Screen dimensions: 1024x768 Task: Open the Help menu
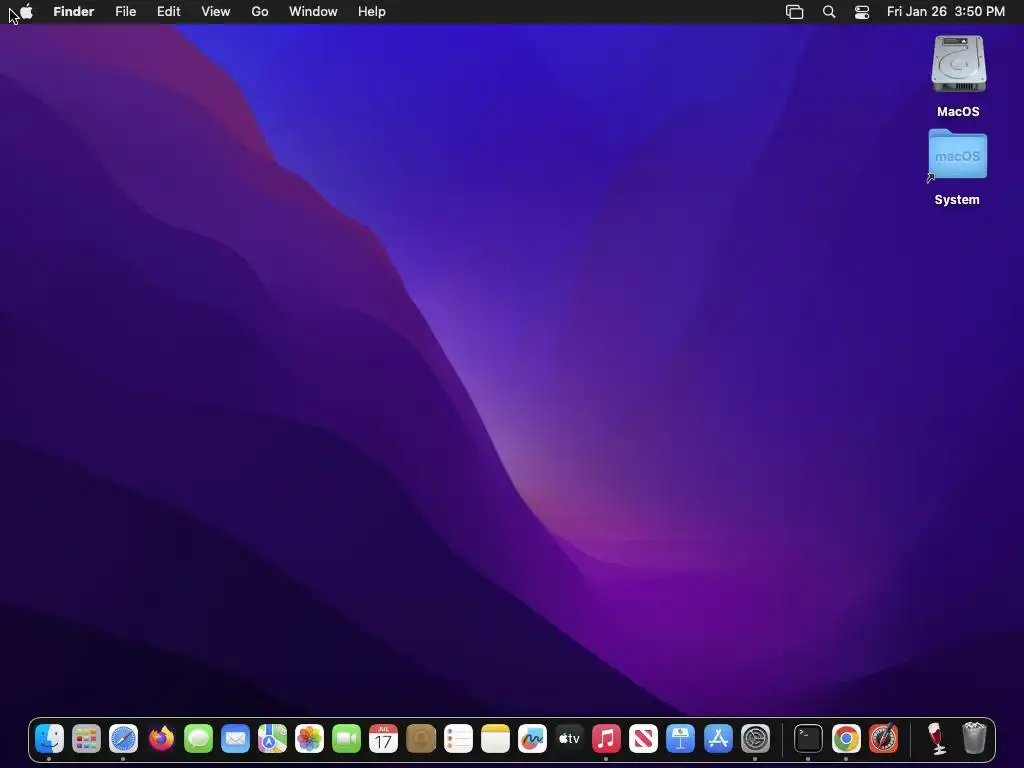click(x=372, y=12)
